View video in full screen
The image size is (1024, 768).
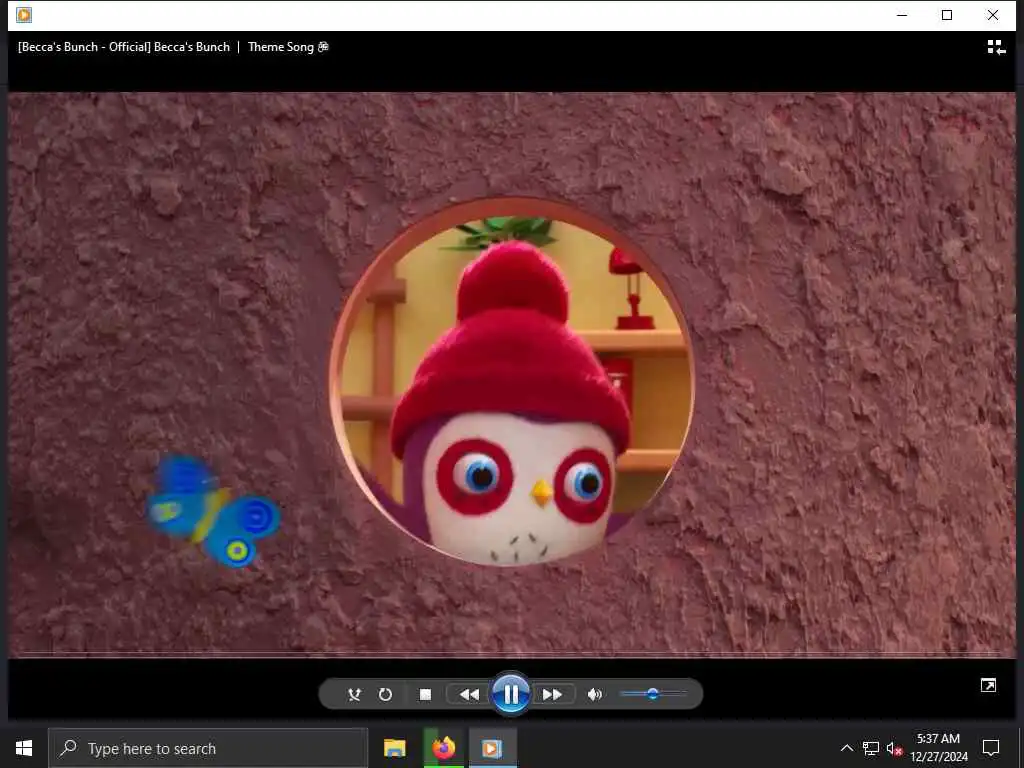pos(988,685)
